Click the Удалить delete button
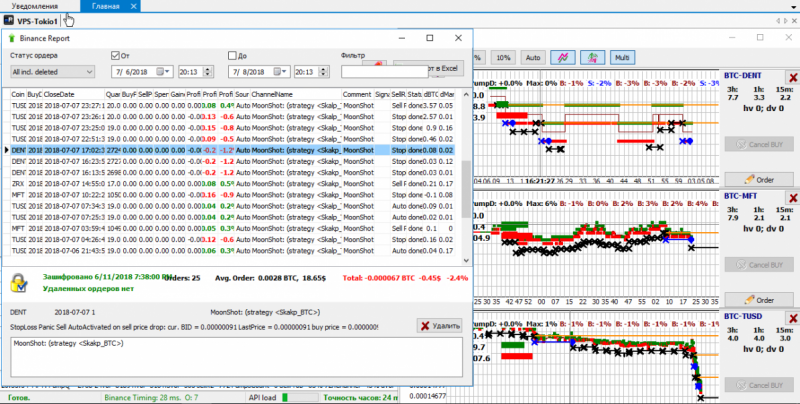Screen dimensions: 800x404 tap(438, 325)
